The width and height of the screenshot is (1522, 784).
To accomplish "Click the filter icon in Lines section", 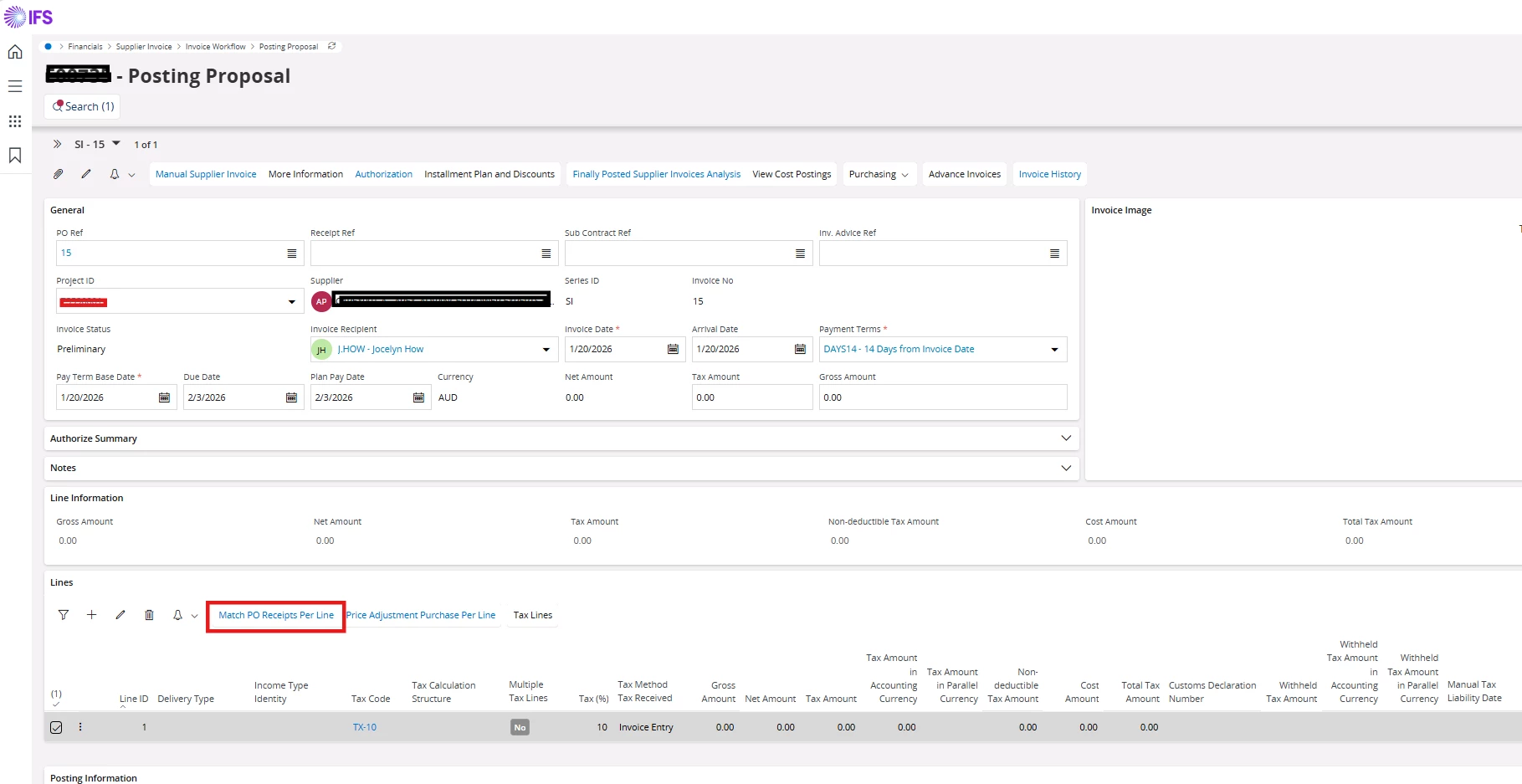I will tap(64, 615).
